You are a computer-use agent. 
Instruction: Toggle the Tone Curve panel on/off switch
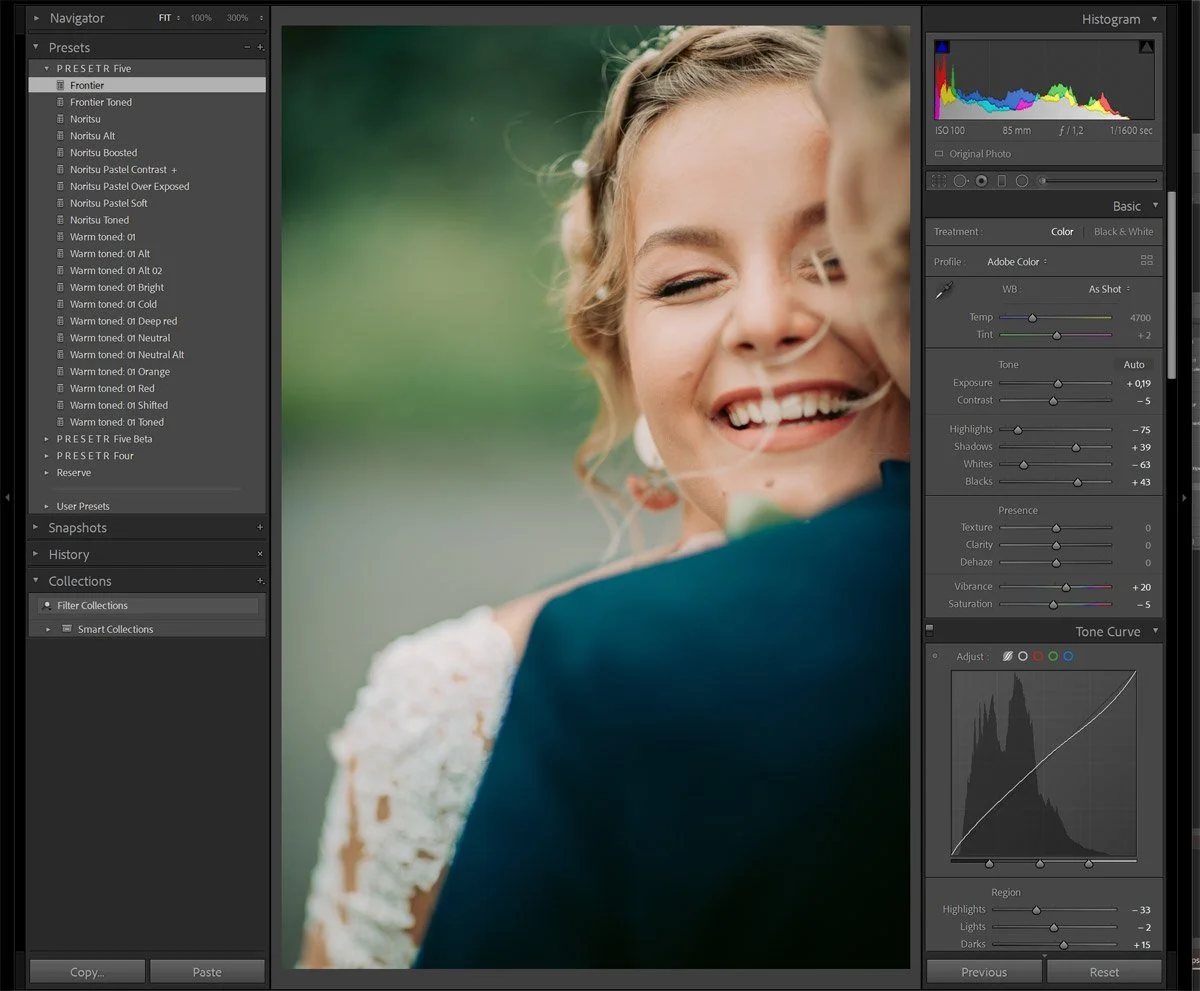tap(930, 631)
